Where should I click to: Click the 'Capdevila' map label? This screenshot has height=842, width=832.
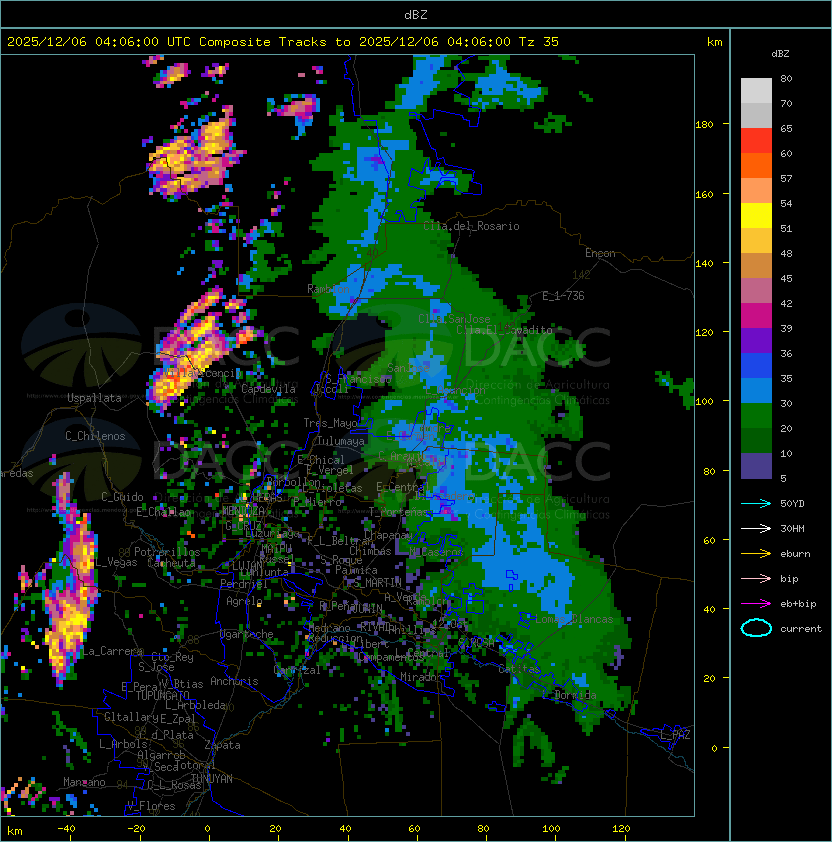(269, 389)
